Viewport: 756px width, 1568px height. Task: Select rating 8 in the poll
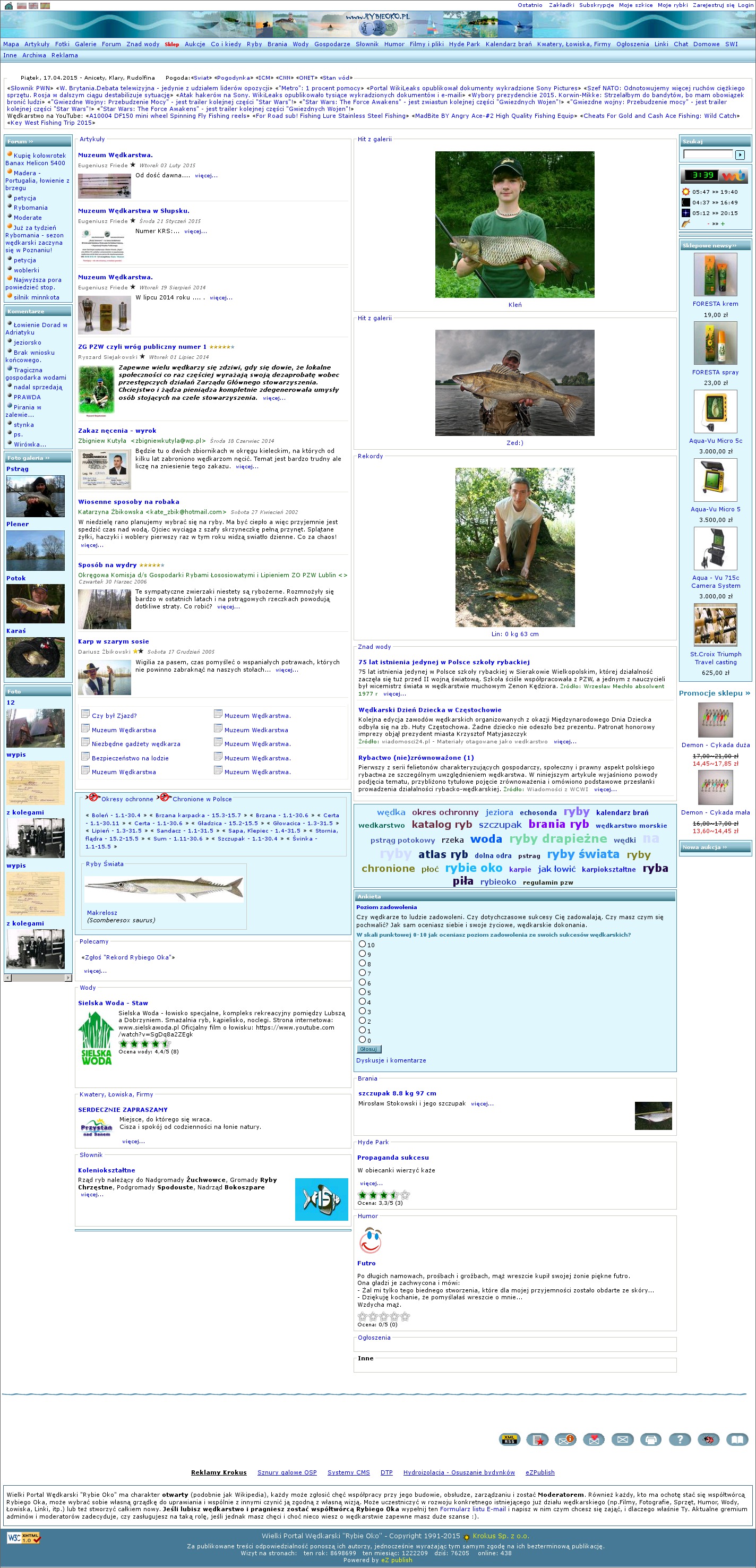click(x=362, y=963)
